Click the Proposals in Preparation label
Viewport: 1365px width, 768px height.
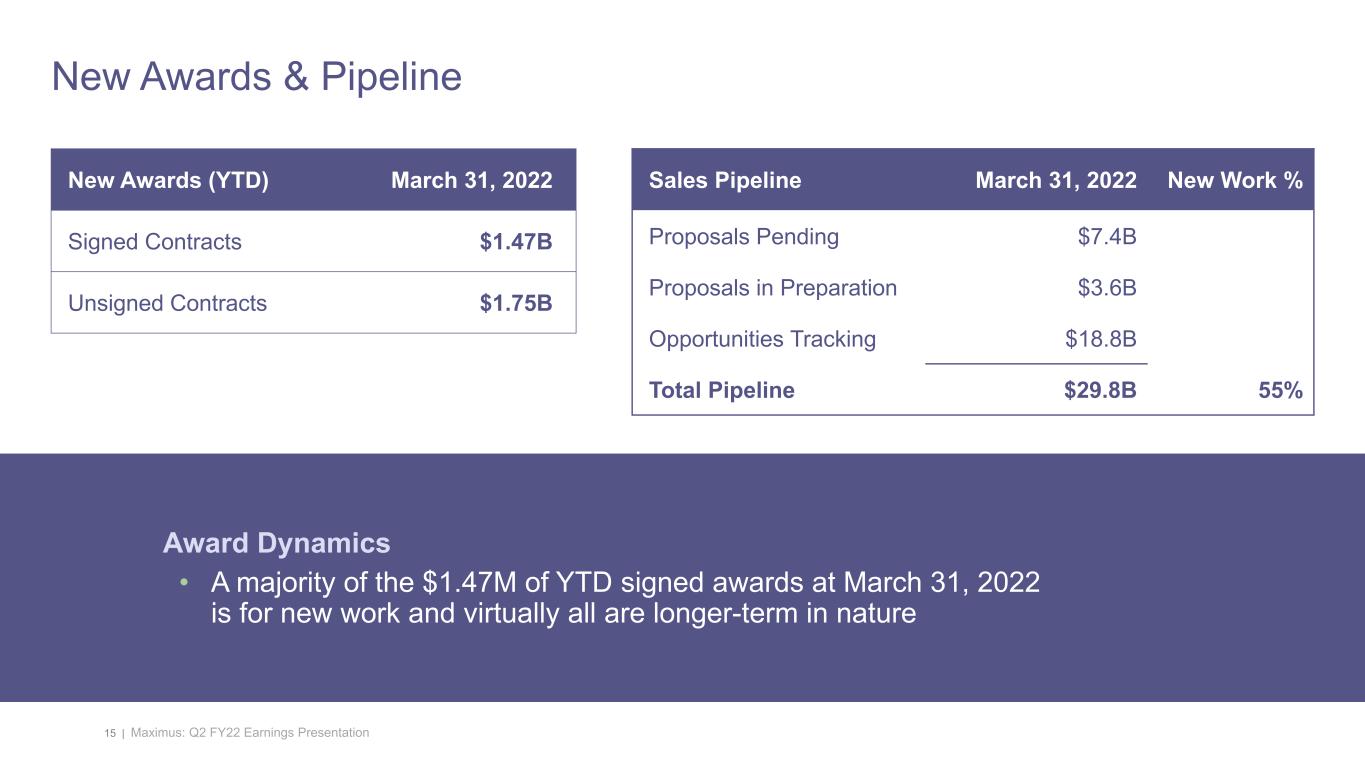(x=773, y=288)
